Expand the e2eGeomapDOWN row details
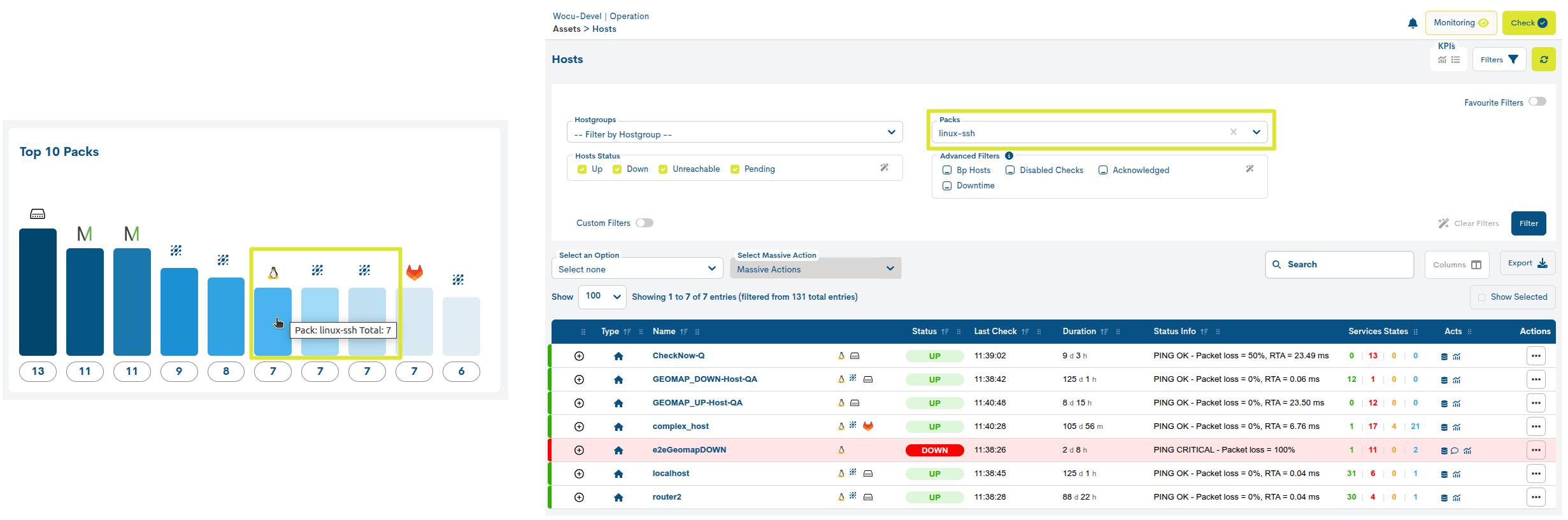 pos(579,450)
